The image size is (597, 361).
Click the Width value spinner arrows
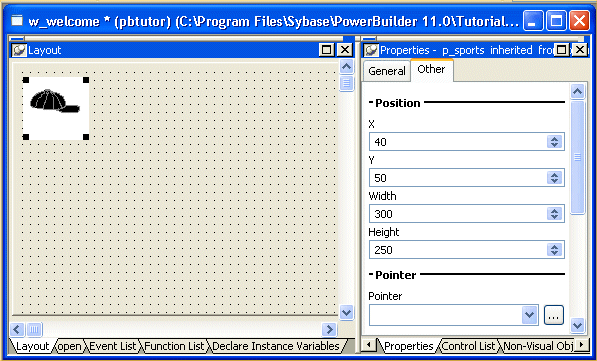coord(554,214)
